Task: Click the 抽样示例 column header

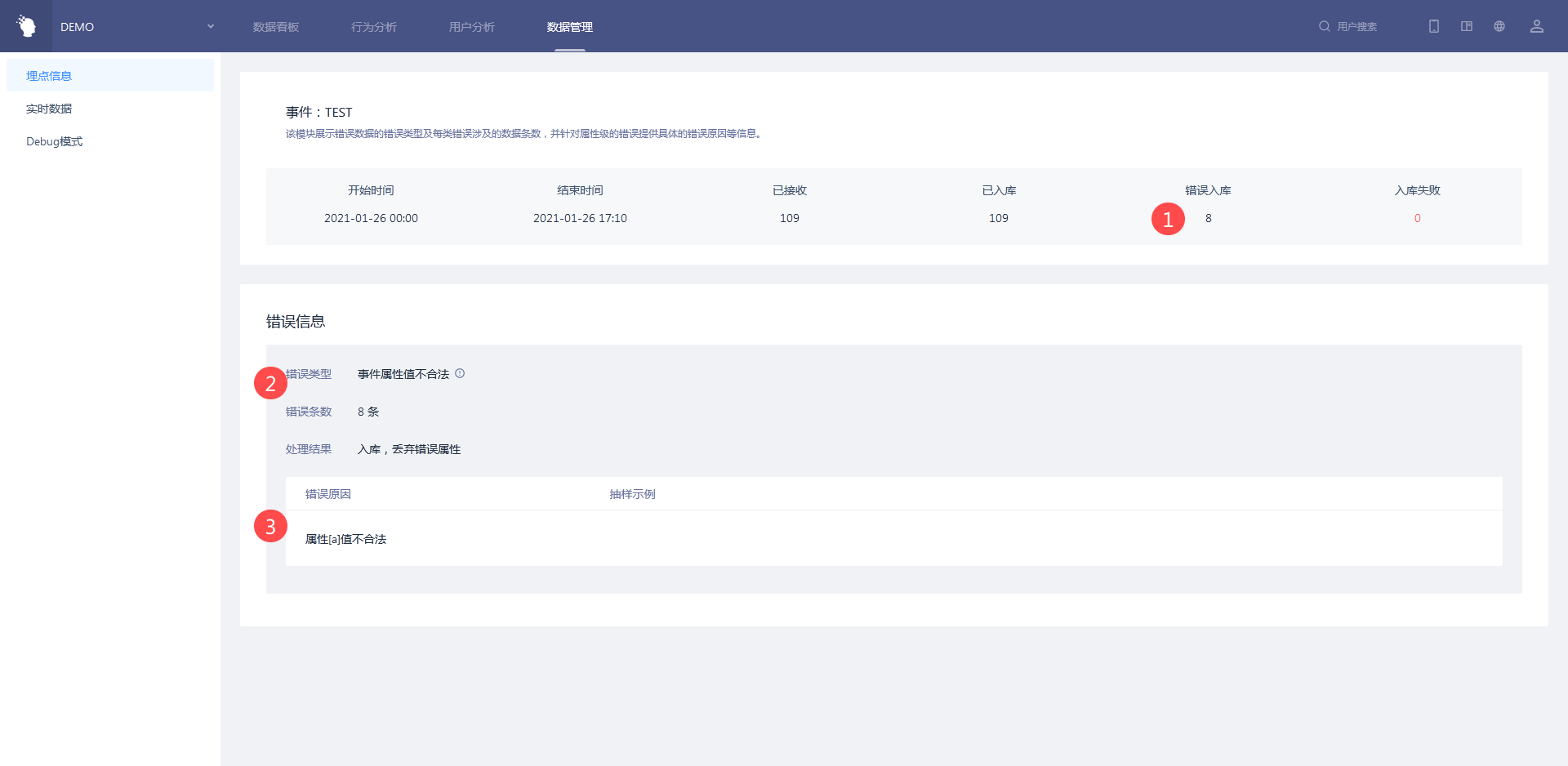Action: tap(632, 494)
